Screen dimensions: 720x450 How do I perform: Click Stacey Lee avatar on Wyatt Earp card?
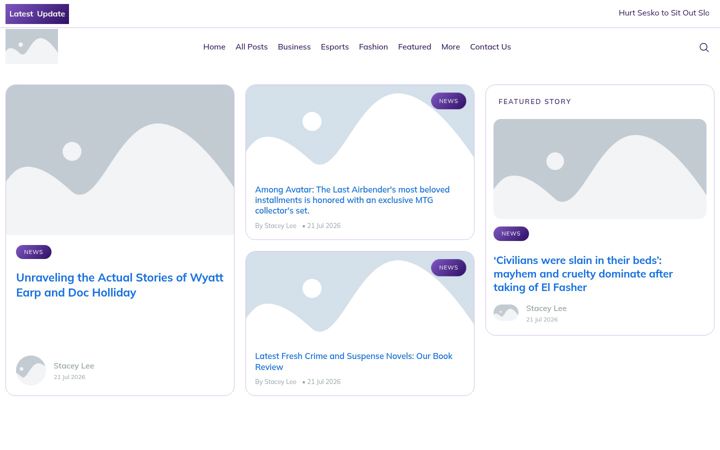click(31, 370)
